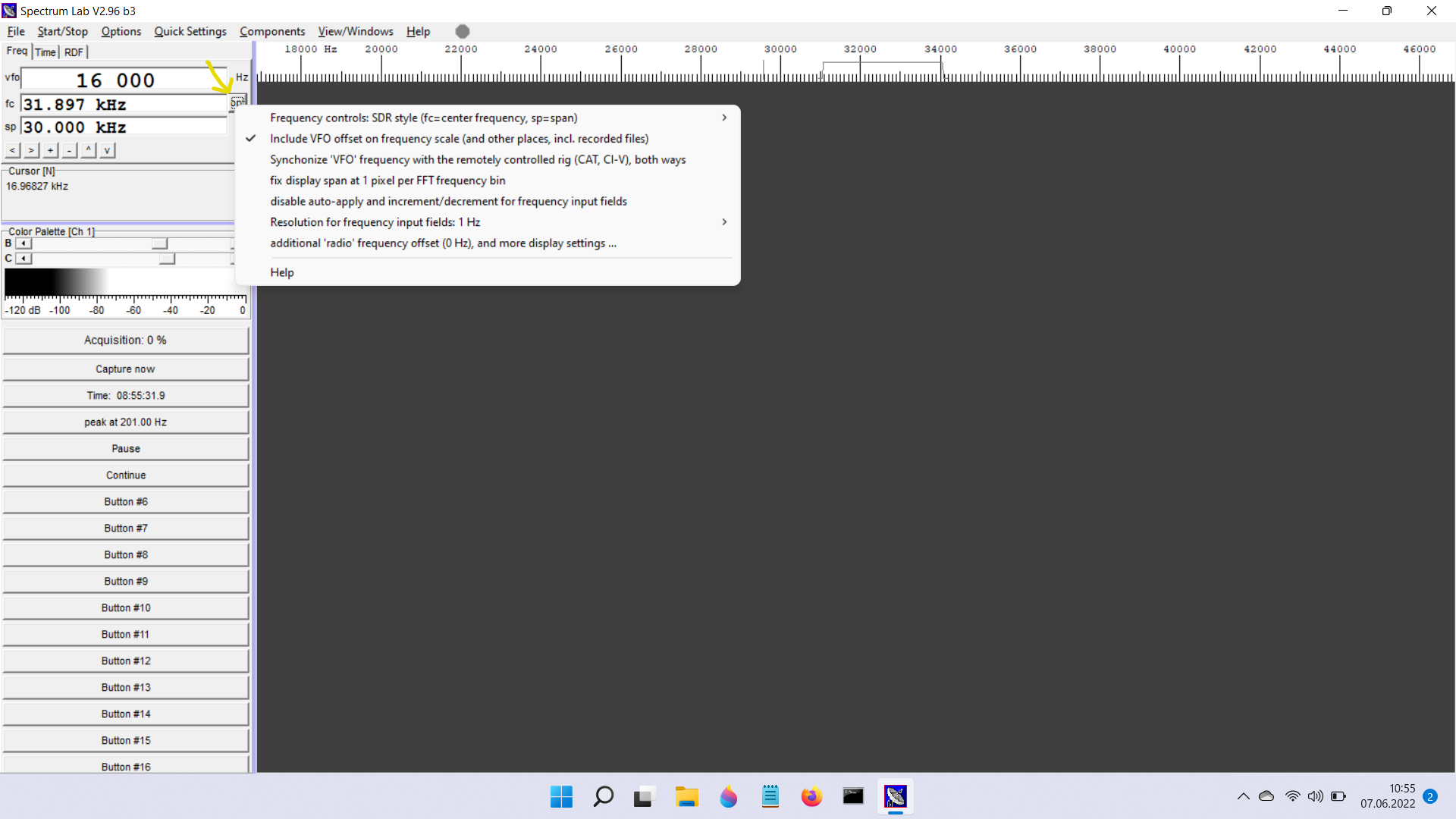Click the B slider left arrow

24,243
